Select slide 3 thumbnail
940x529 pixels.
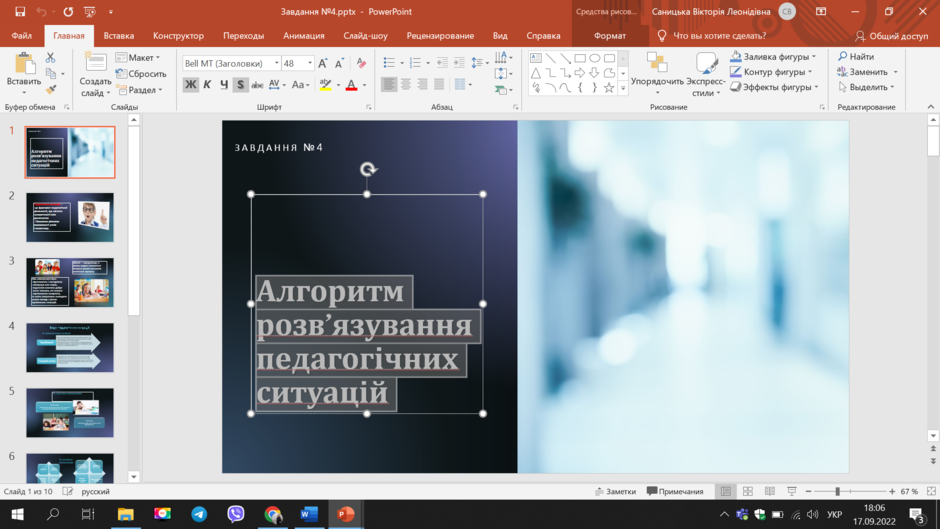(x=70, y=282)
